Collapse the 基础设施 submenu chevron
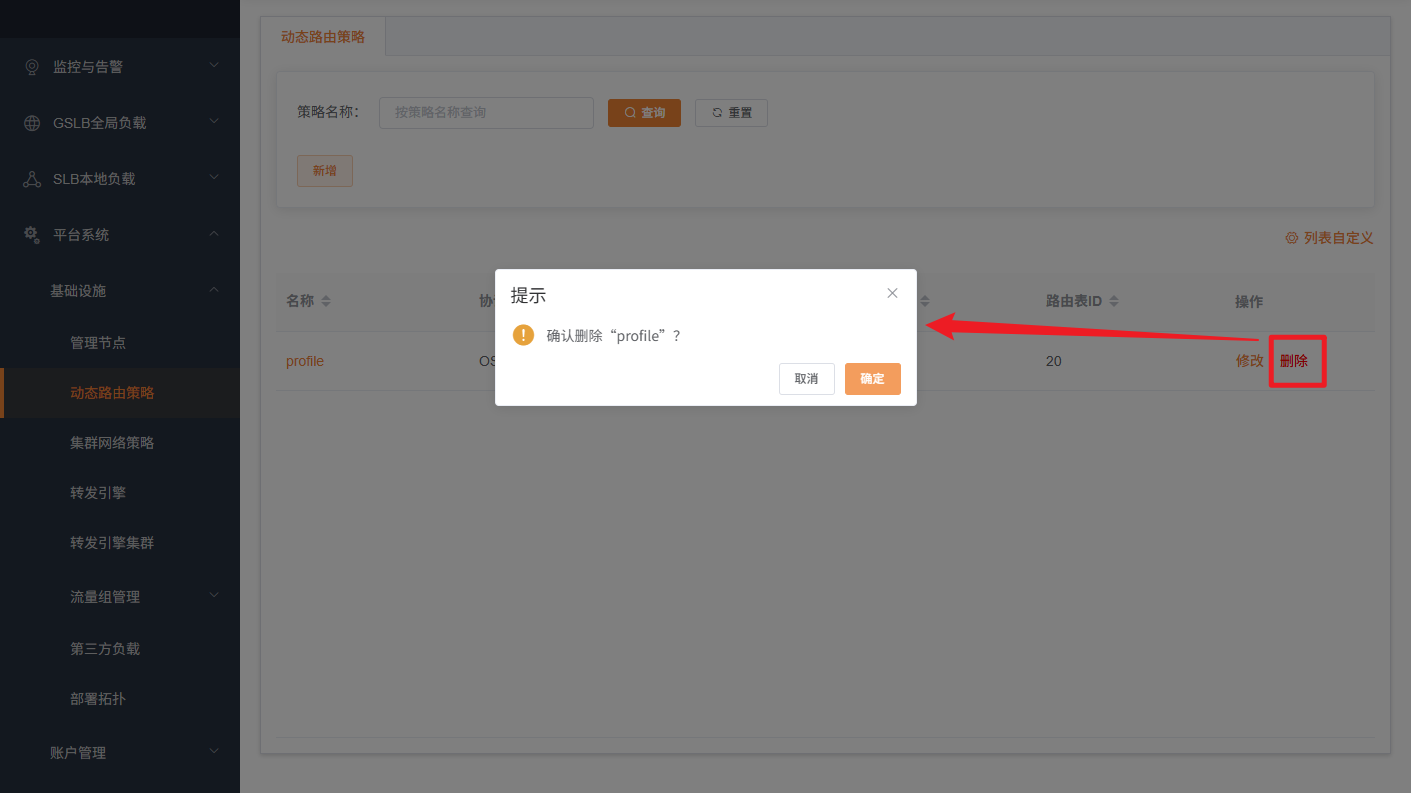Image resolution: width=1411 pixels, height=793 pixels. pyautogui.click(x=214, y=290)
